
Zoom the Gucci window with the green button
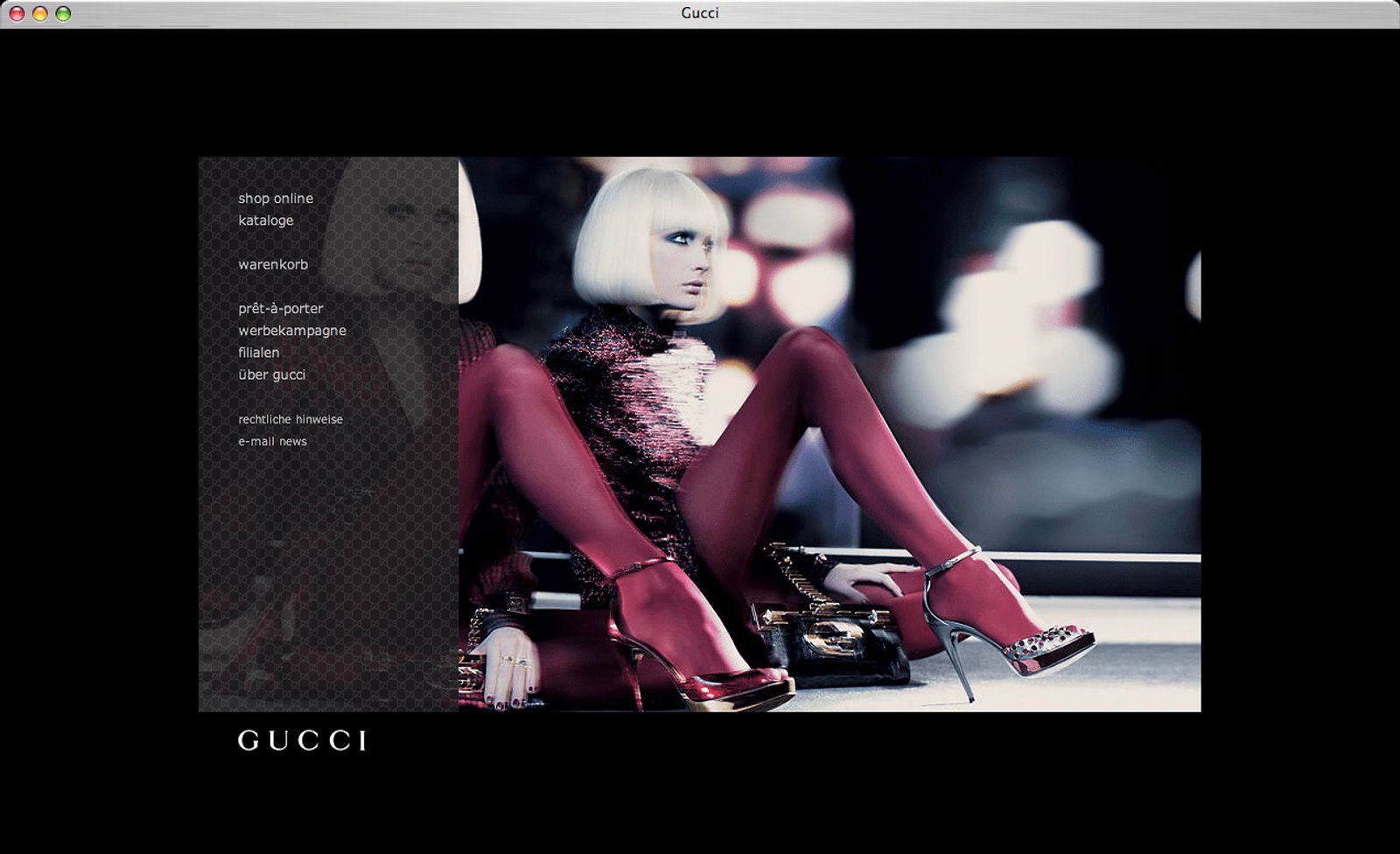coord(63,13)
